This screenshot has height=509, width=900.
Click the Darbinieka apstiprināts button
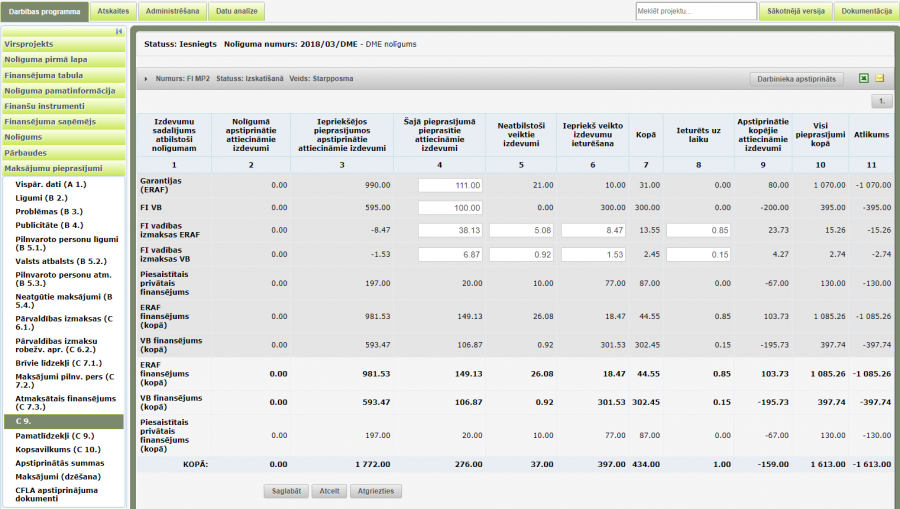796,78
